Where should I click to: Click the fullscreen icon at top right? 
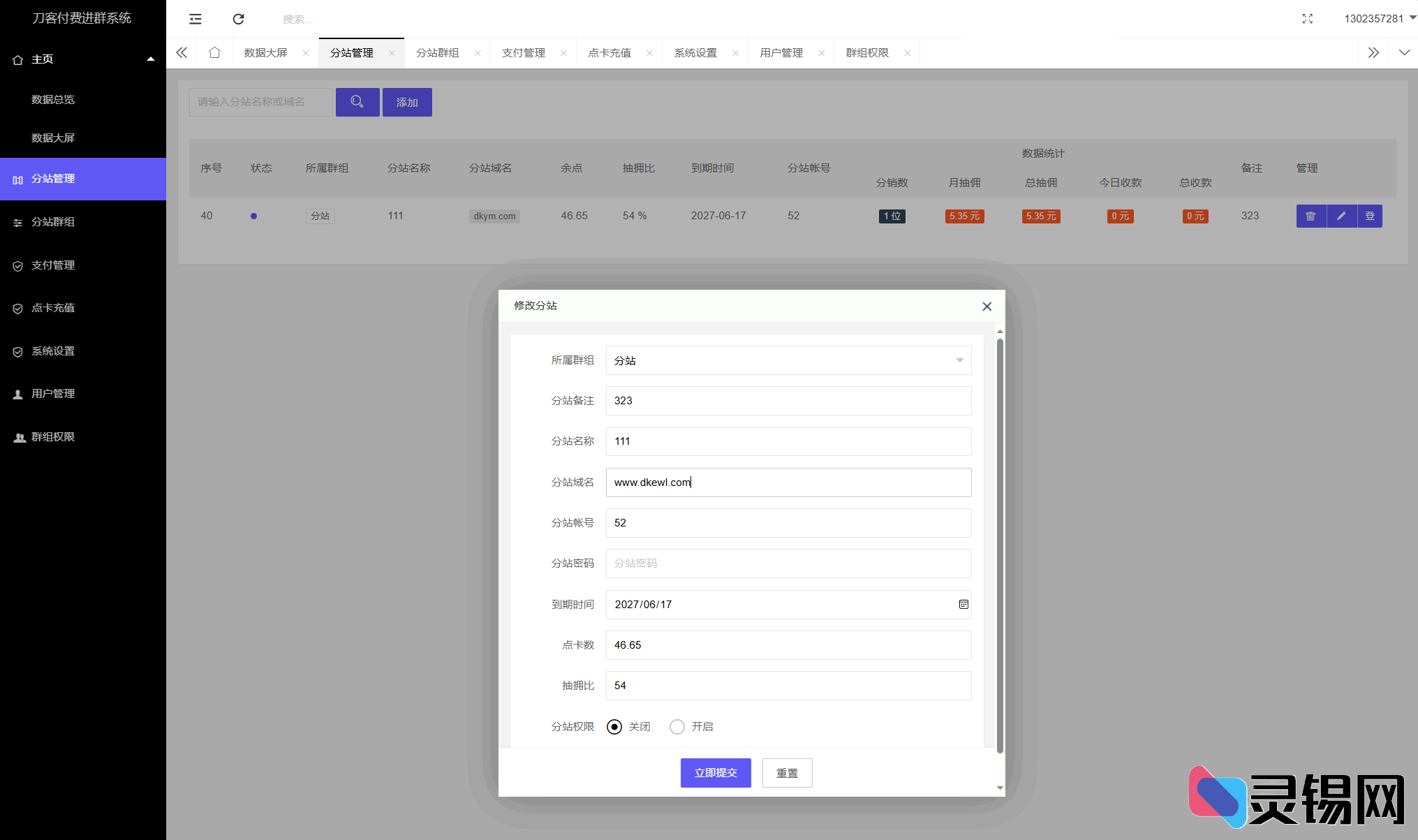(1307, 19)
